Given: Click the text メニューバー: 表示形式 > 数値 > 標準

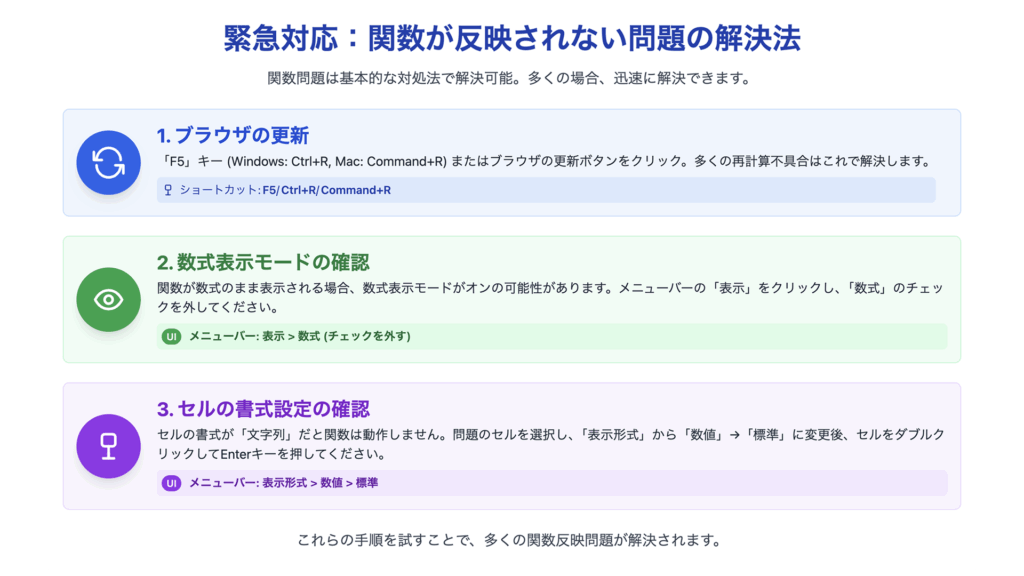Looking at the screenshot, I should (283, 483).
